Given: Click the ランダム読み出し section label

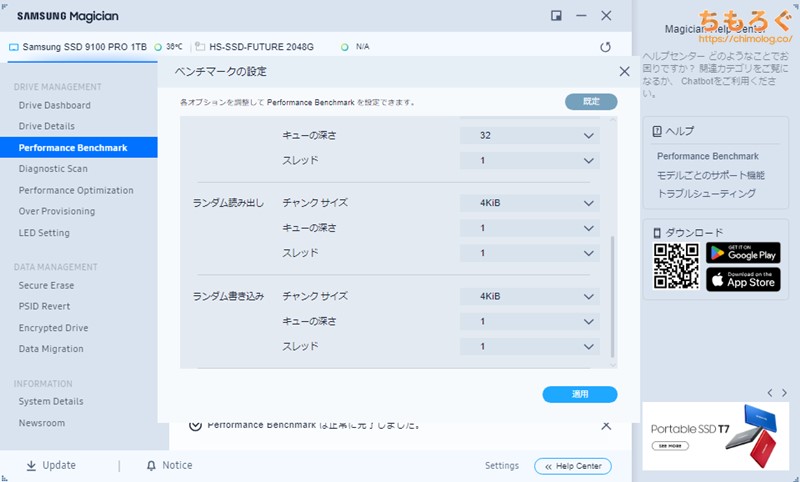Looking at the screenshot, I should [x=228, y=203].
